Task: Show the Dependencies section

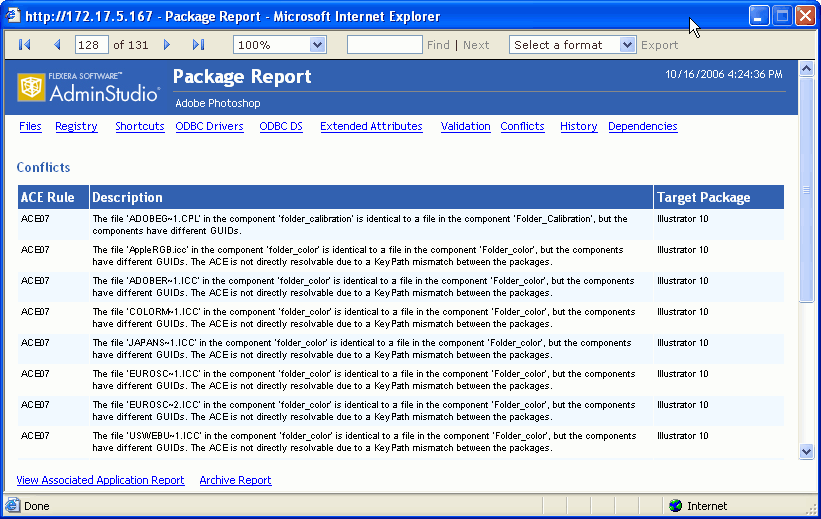Action: coord(642,127)
